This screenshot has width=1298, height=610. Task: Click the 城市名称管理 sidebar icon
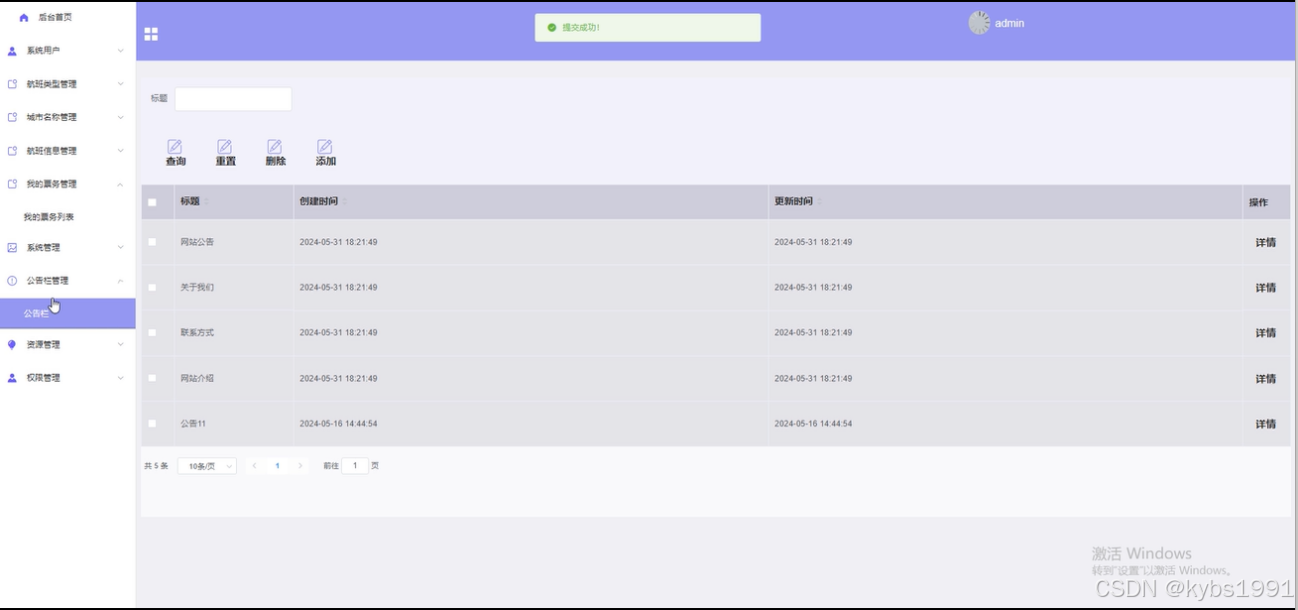click(12, 117)
